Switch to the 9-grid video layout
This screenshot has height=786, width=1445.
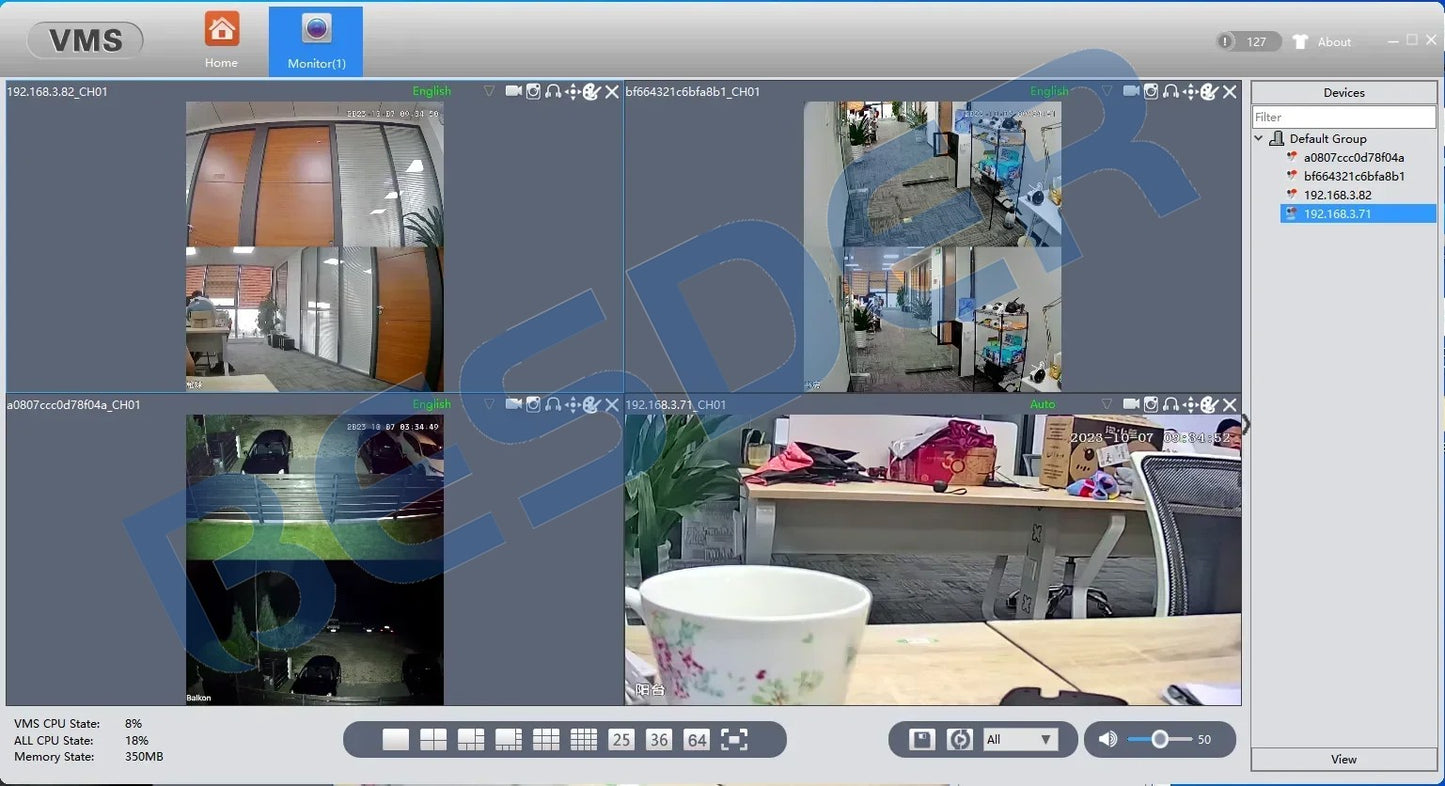point(546,738)
